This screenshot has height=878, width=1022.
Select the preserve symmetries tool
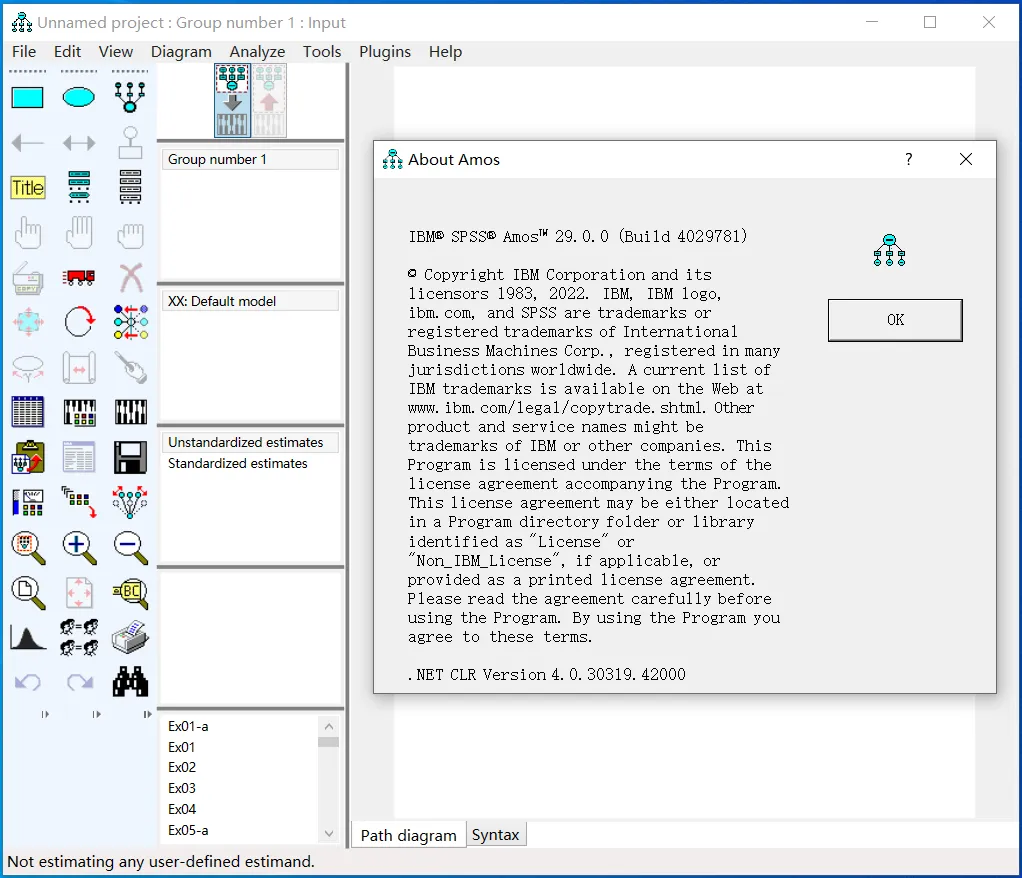click(130, 502)
